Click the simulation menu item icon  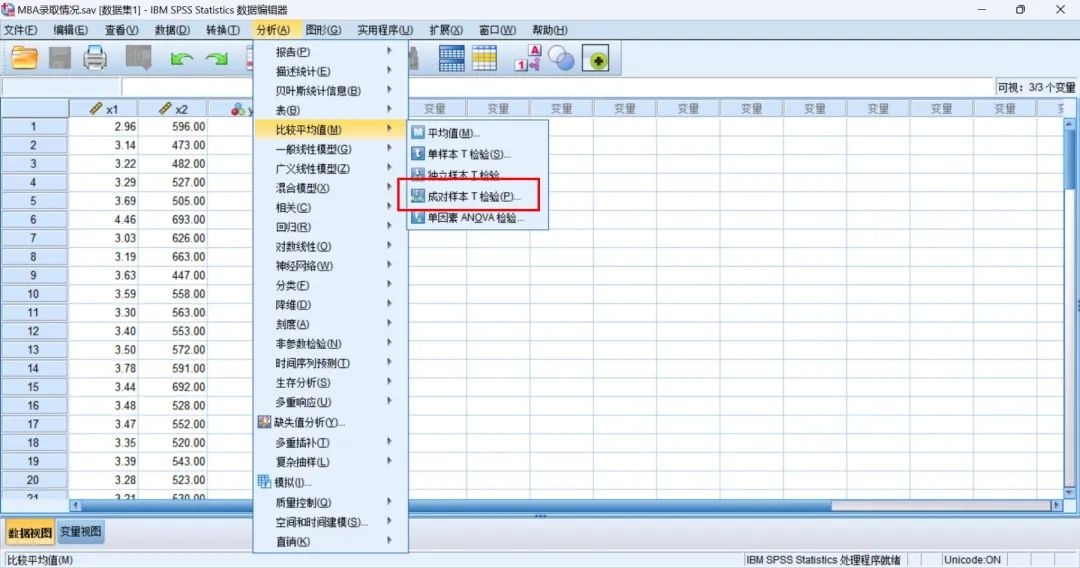pyautogui.click(x=264, y=482)
